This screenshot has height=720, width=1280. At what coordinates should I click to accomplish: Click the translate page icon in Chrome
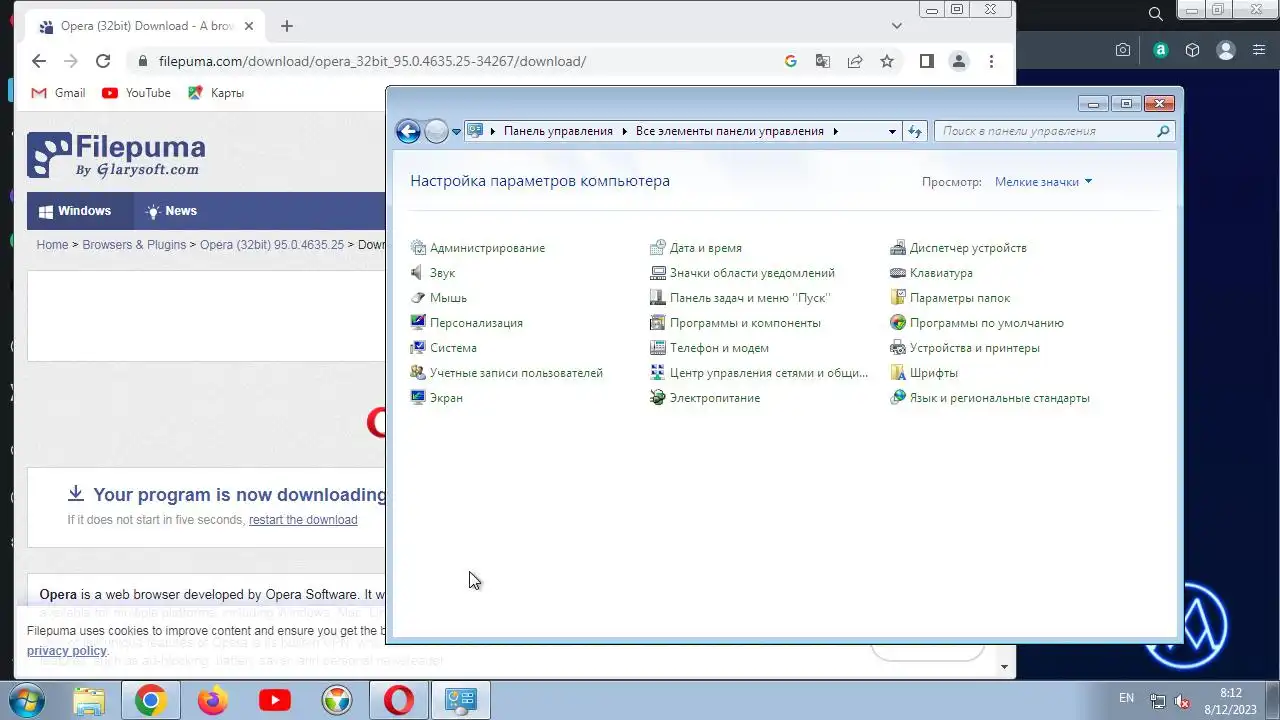click(x=823, y=61)
